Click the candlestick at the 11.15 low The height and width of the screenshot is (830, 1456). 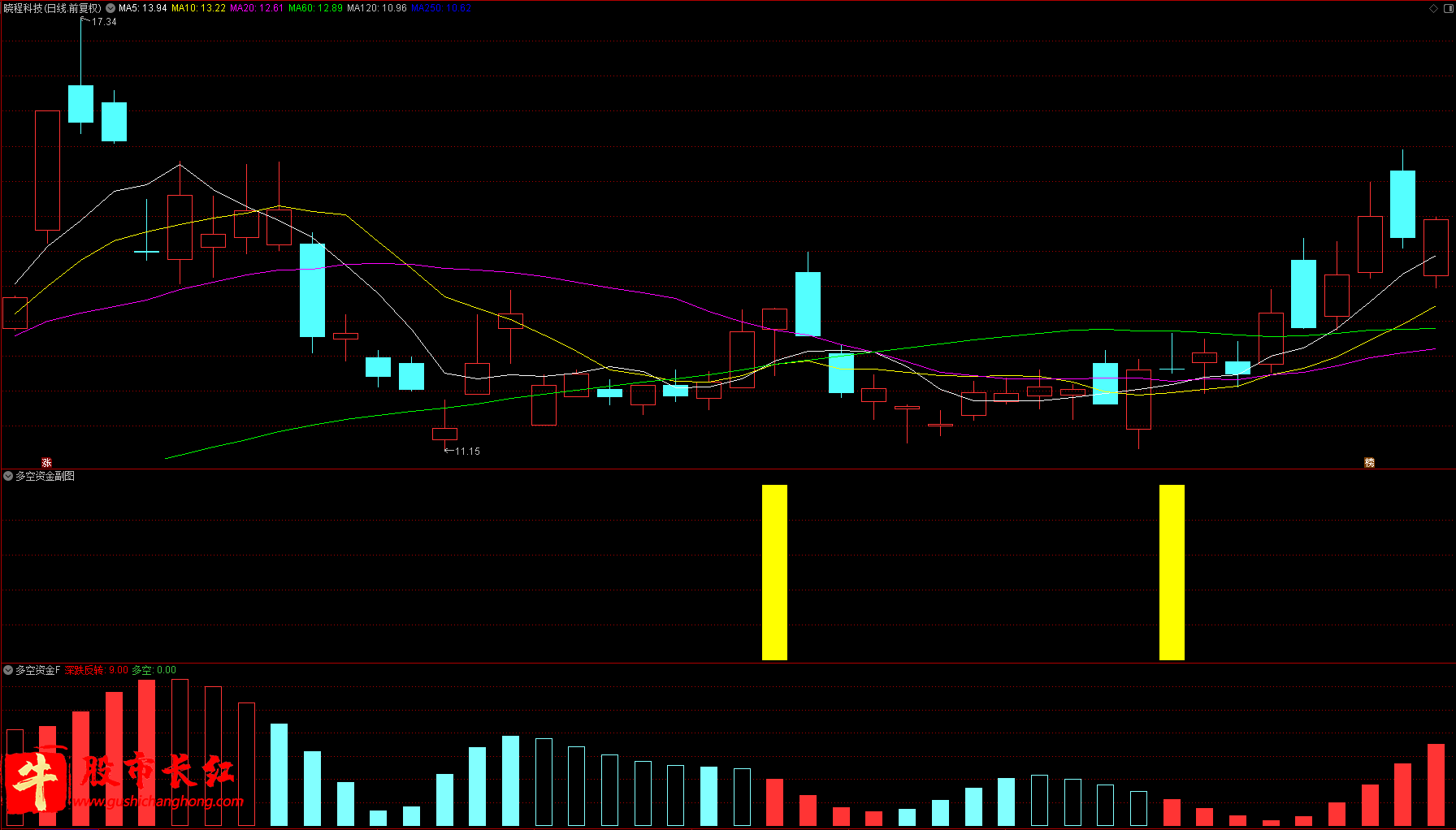(444, 434)
